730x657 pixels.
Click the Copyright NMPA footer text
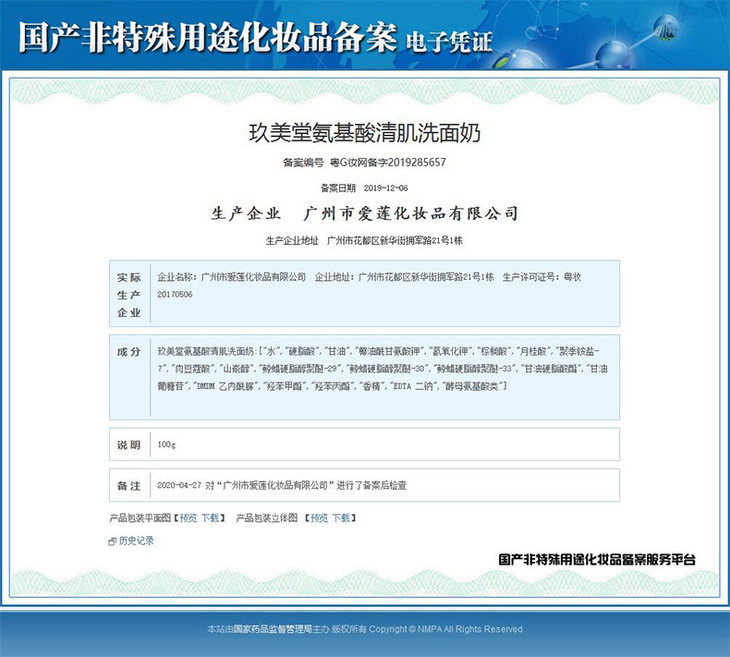click(445, 629)
